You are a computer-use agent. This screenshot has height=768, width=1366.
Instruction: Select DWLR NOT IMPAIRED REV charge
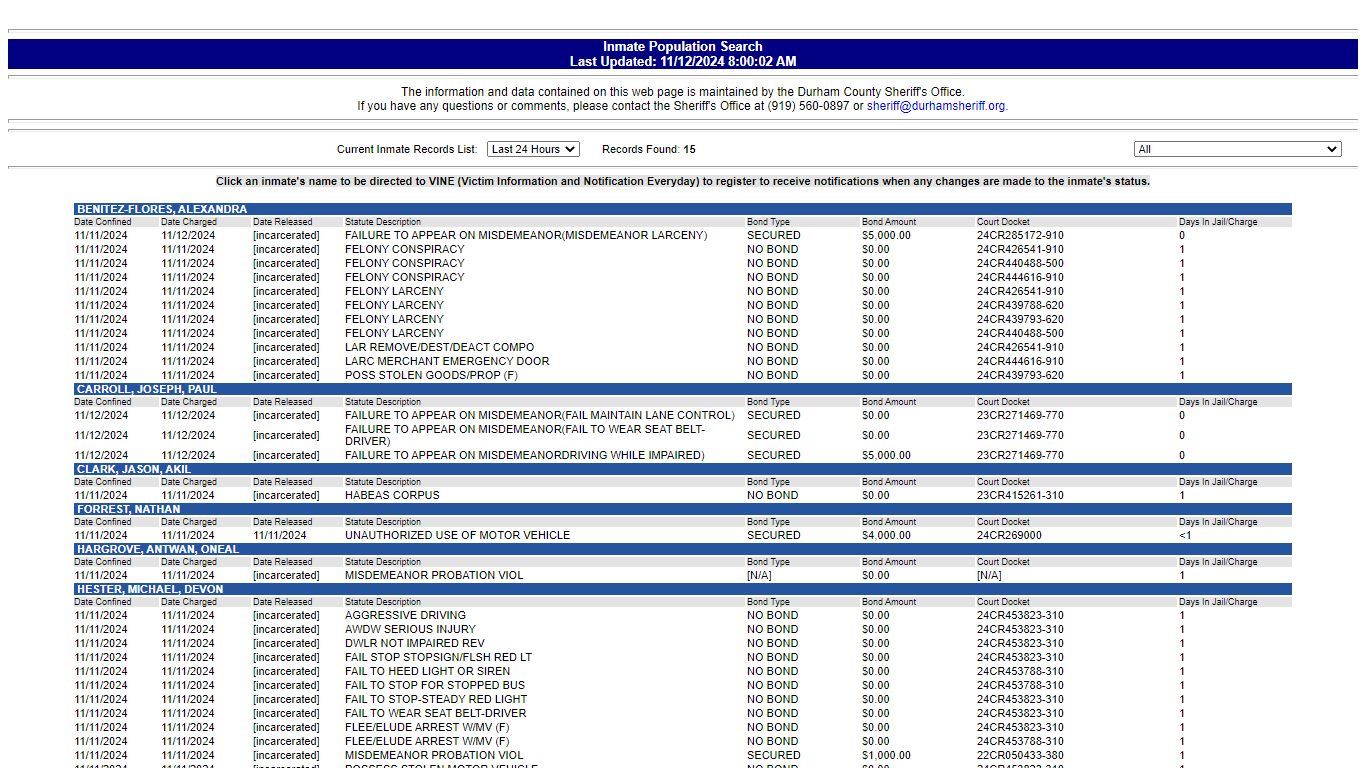click(x=415, y=644)
